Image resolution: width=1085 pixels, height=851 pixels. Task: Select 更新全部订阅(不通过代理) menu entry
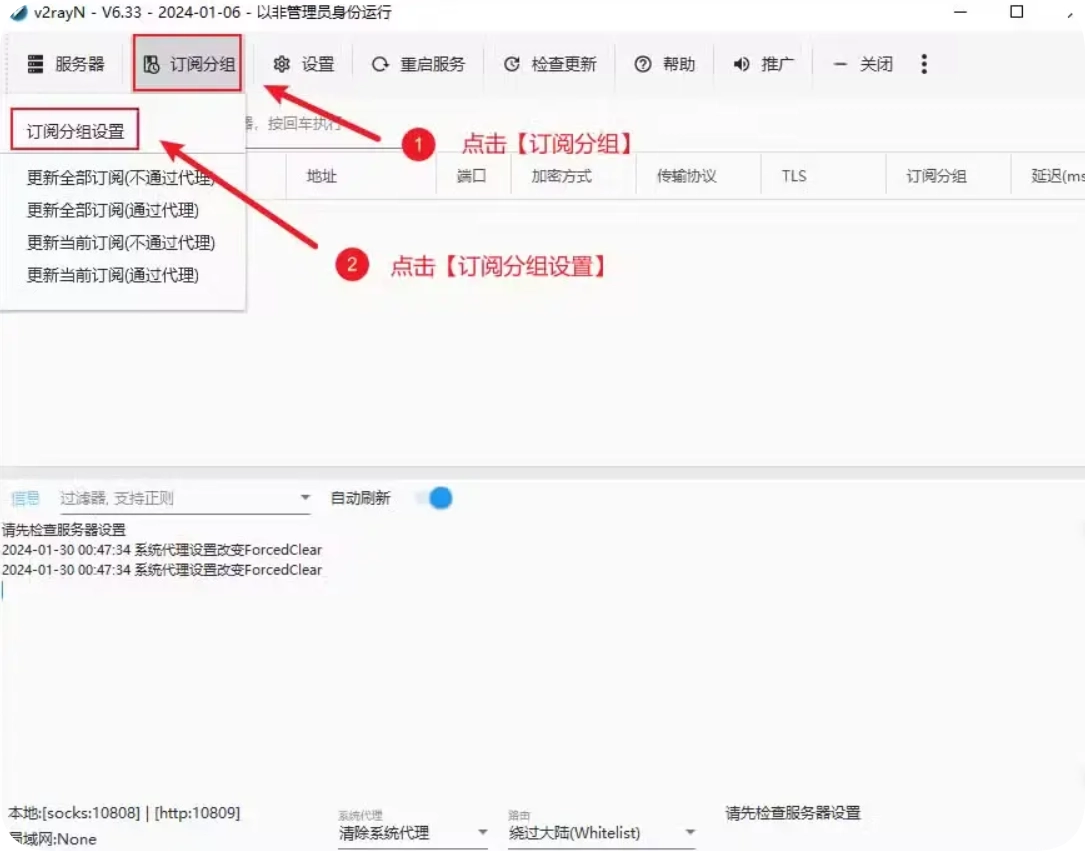pos(121,179)
